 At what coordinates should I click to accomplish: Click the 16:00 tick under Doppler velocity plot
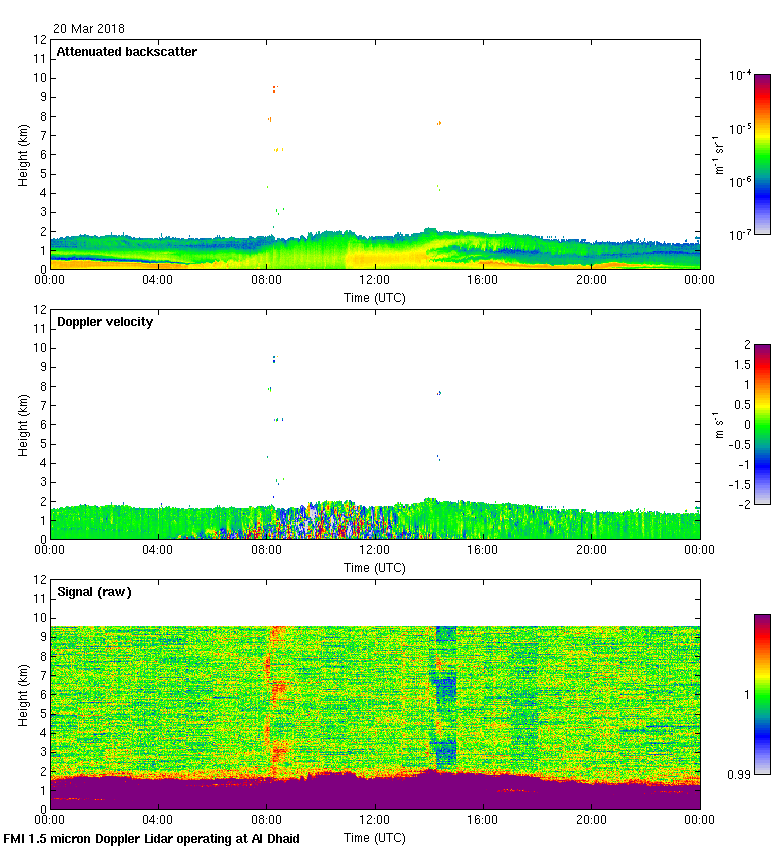483,551
